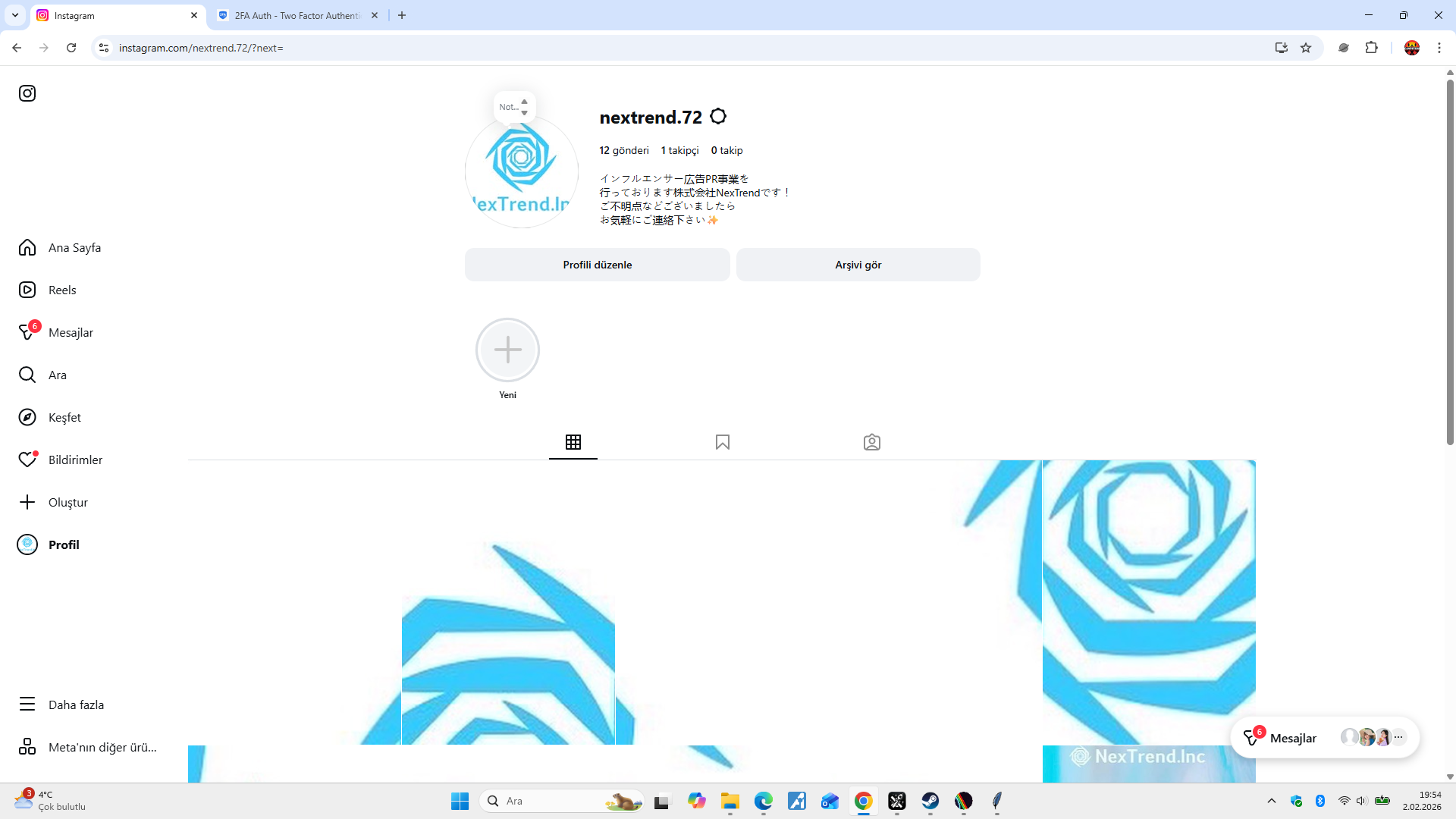Open the weather widget showing 4°C
Viewport: 1456px width, 819px height.
coord(50,801)
